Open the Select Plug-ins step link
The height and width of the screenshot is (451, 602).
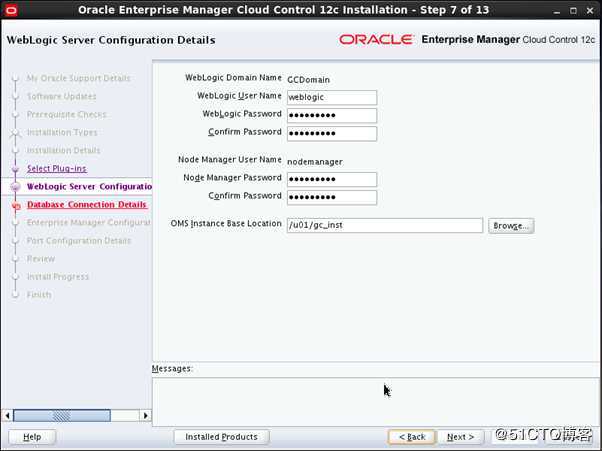click(57, 169)
